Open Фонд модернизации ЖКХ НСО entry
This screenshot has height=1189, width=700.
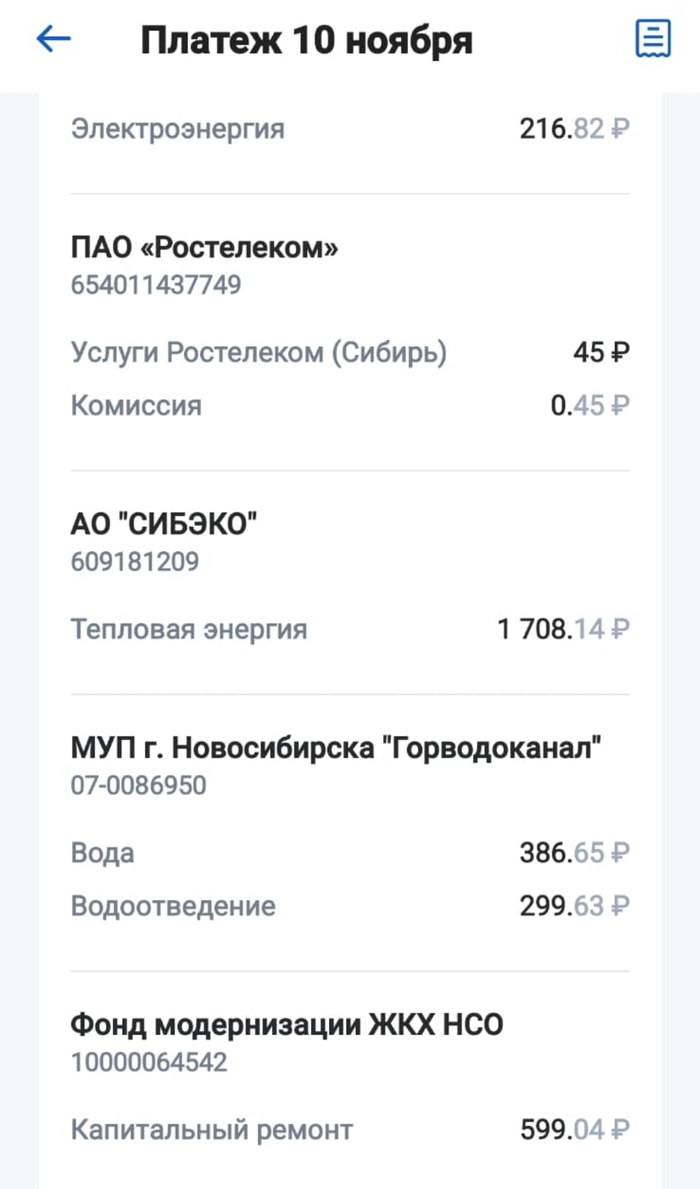click(x=287, y=1025)
